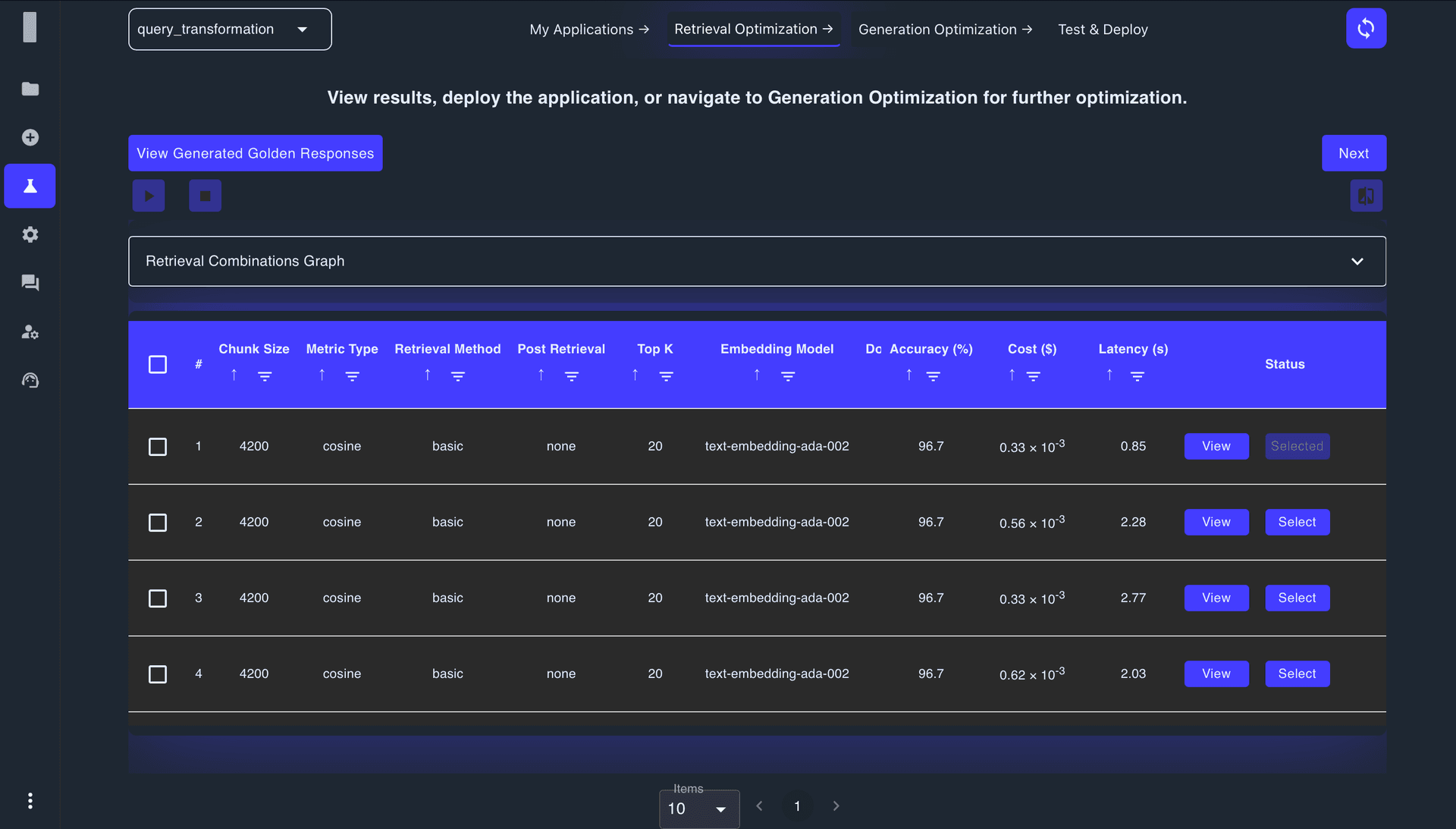Click View Generated Golden Responses button
Image resolution: width=1456 pixels, height=829 pixels.
(x=255, y=153)
